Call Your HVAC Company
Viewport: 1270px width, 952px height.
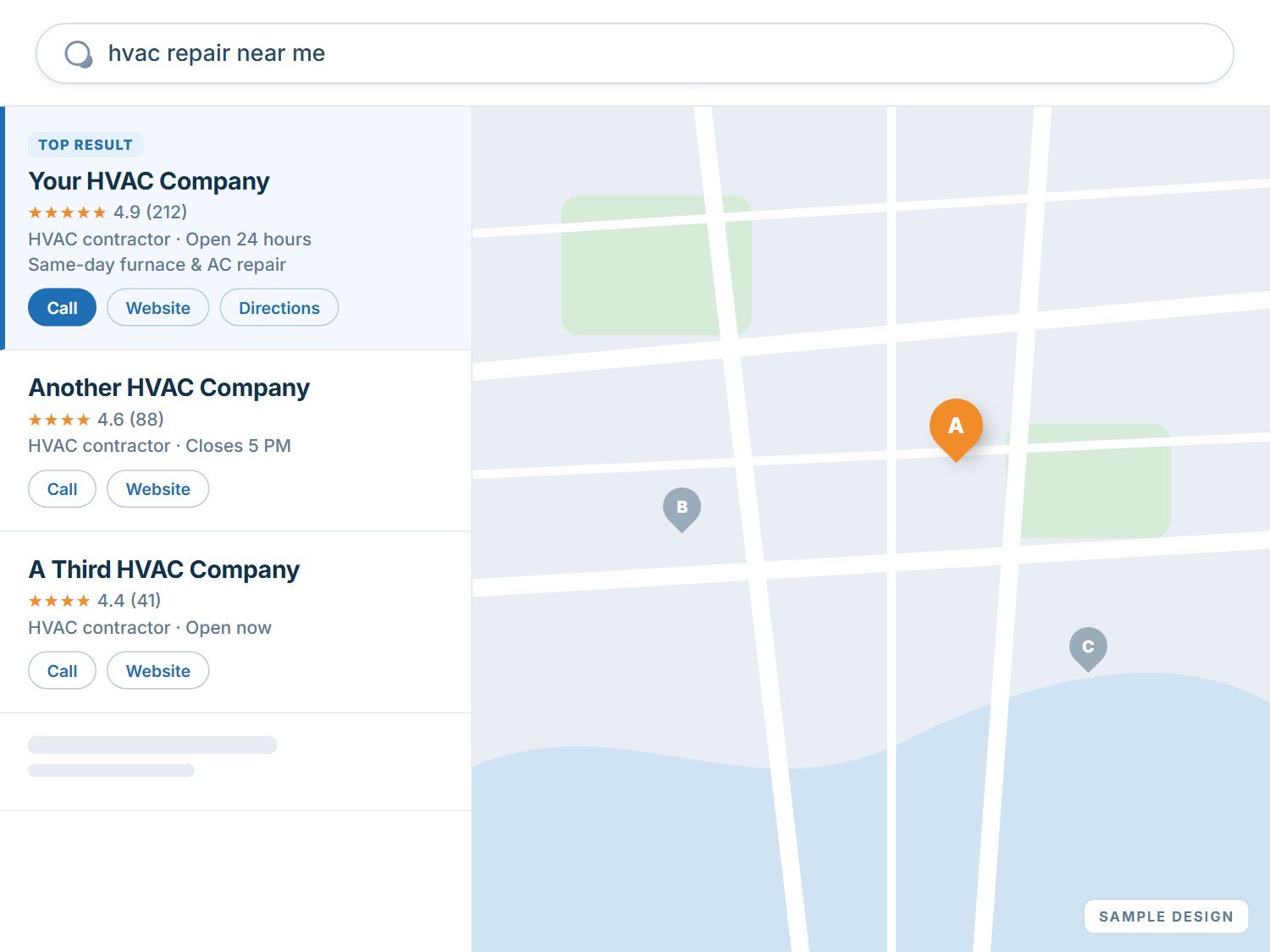[x=62, y=307]
